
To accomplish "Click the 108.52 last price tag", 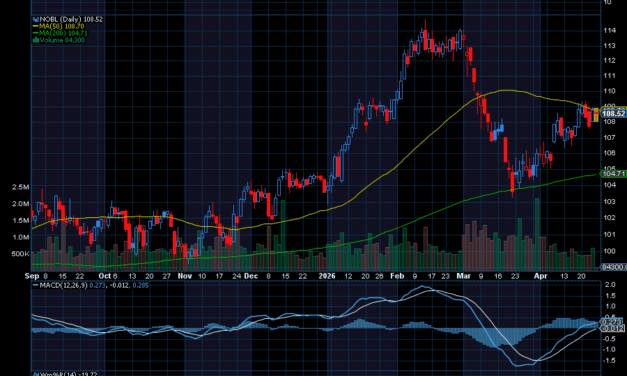I will [x=613, y=114].
